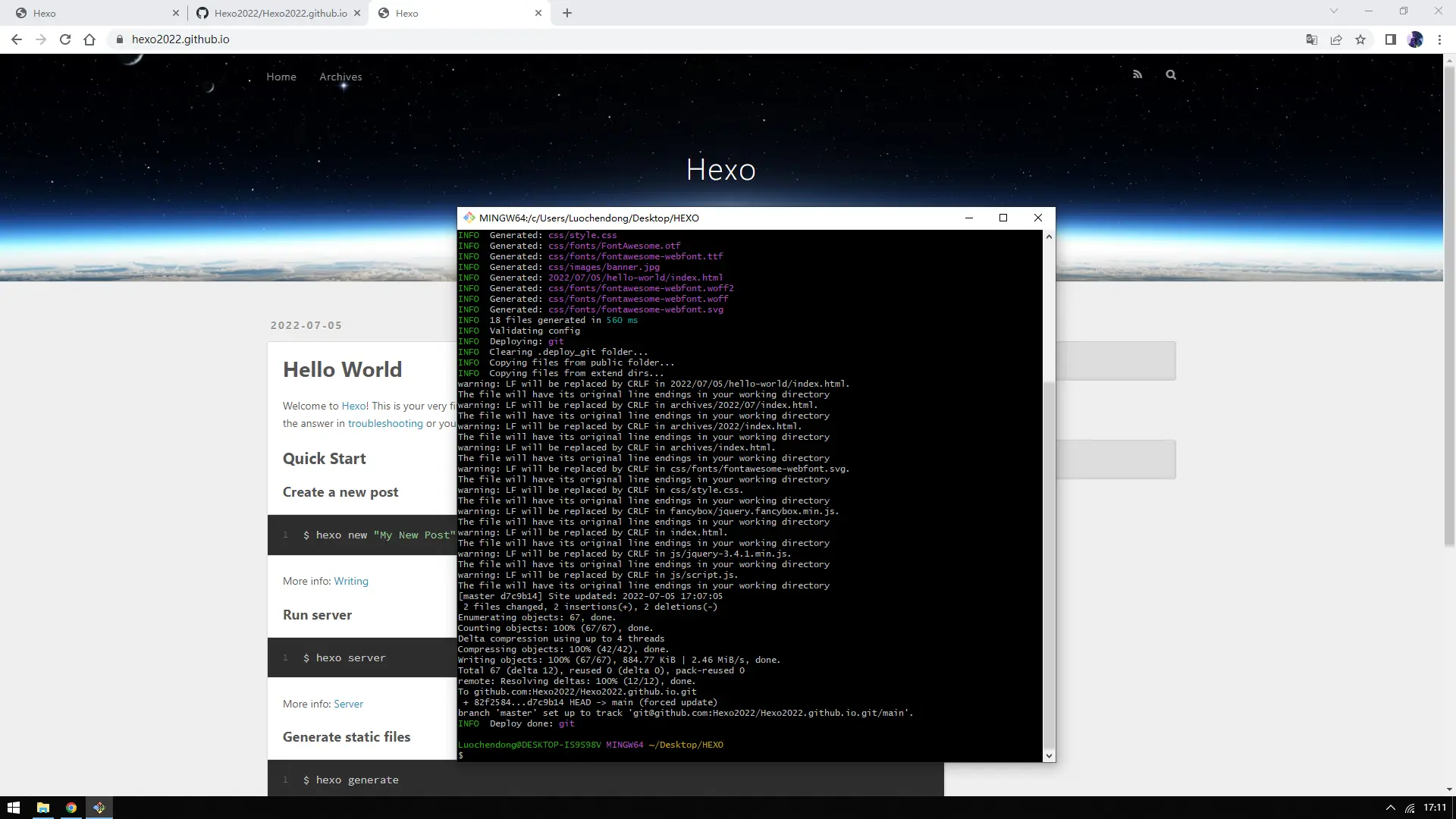Click the 'hexo new' code block
This screenshot has height=819, width=1456.
click(362, 535)
